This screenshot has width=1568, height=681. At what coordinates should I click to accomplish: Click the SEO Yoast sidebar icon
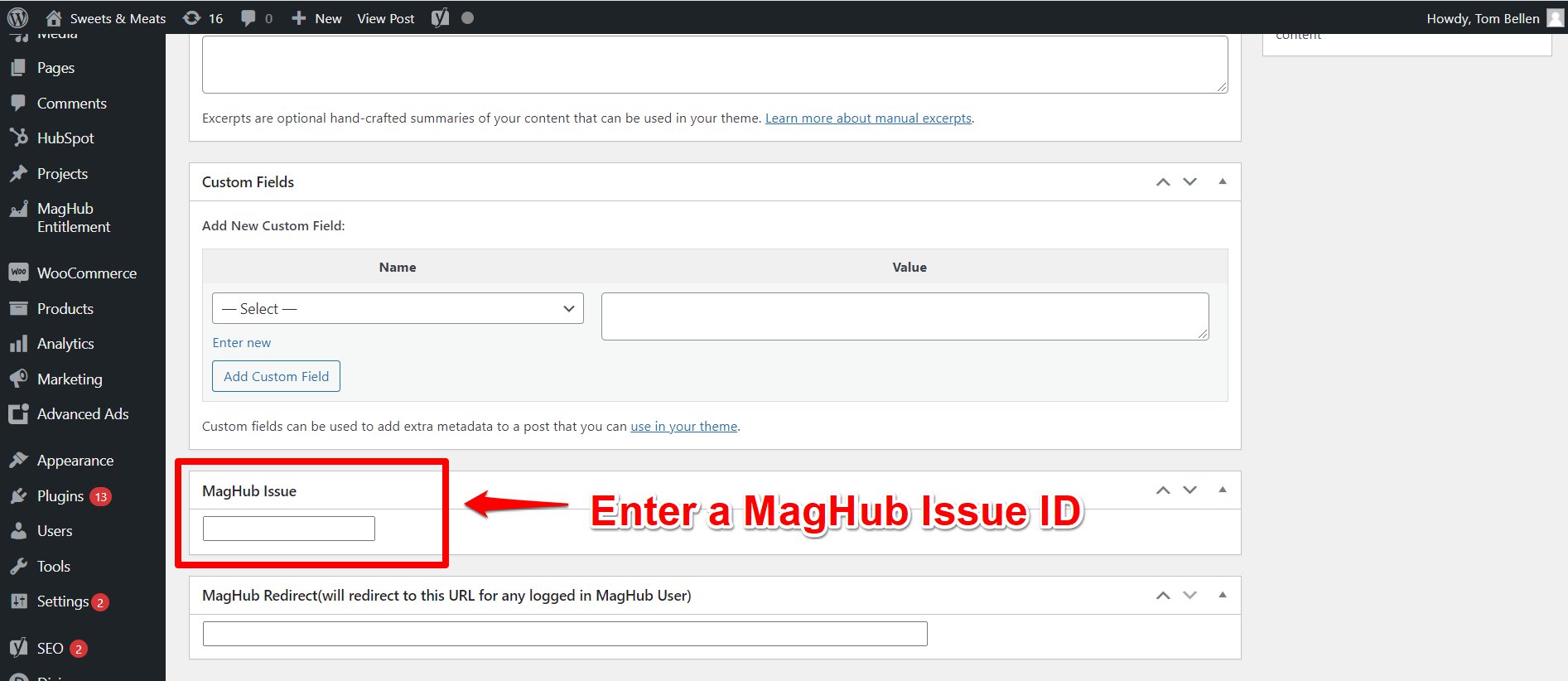pos(18,648)
